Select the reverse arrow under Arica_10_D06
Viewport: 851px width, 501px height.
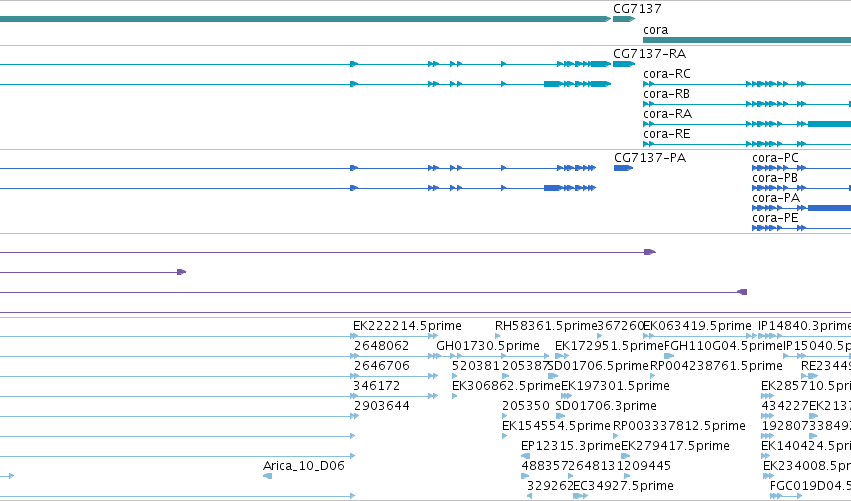(267, 476)
